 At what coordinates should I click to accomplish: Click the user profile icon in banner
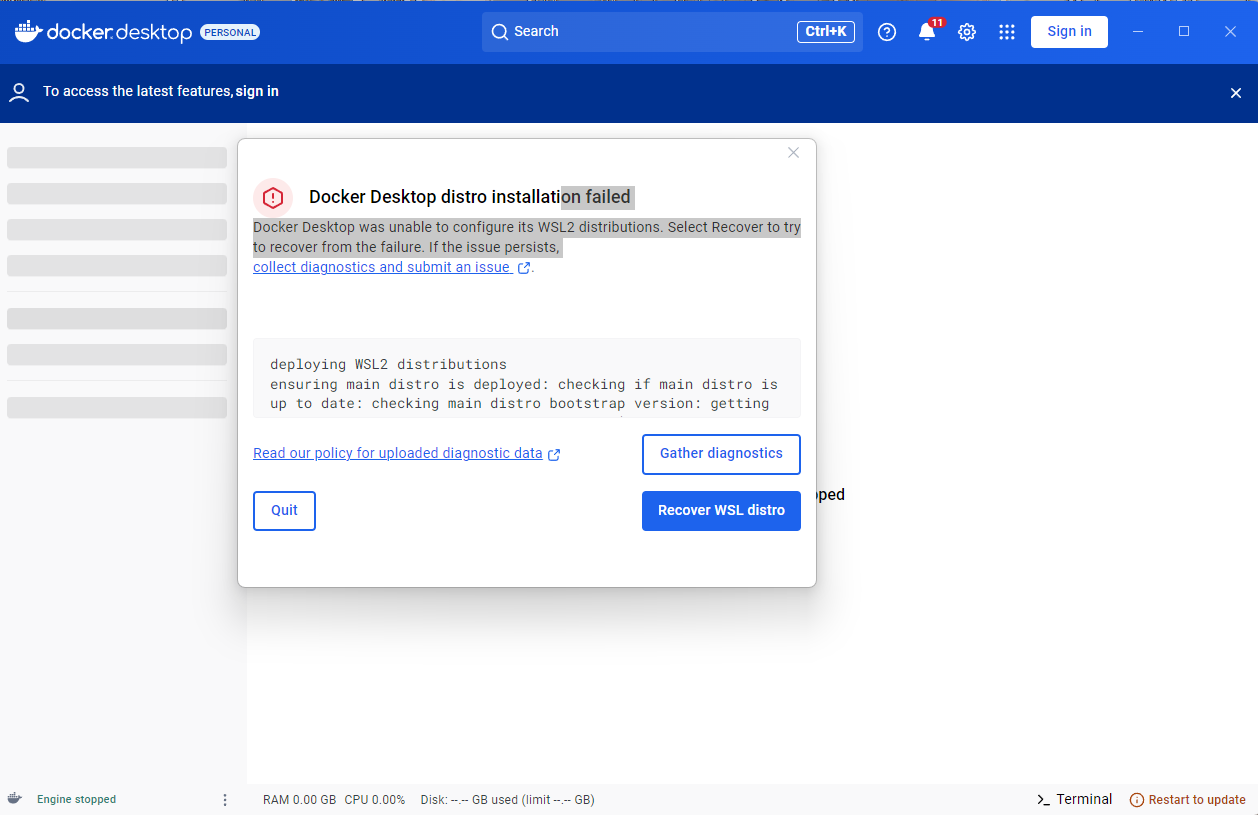click(x=19, y=93)
